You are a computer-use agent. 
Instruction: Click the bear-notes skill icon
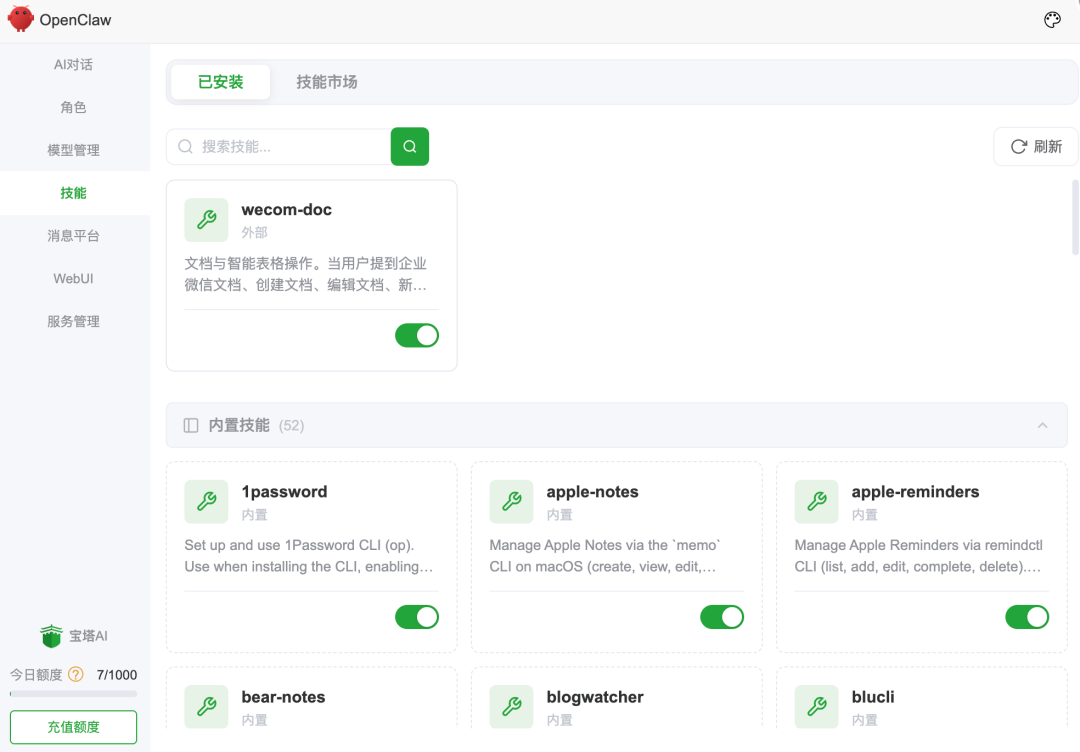click(206, 707)
